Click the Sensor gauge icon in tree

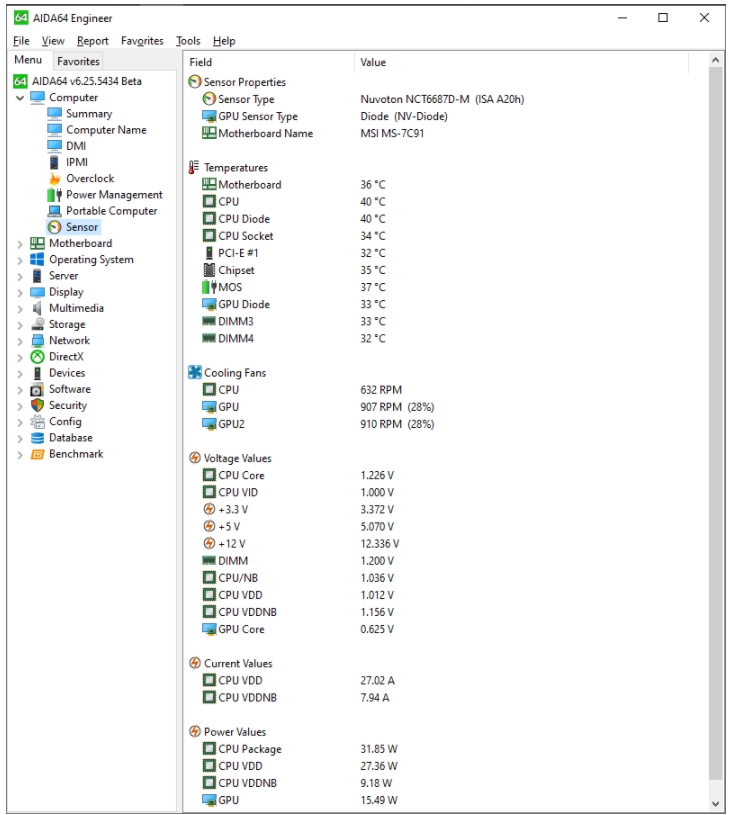click(55, 227)
